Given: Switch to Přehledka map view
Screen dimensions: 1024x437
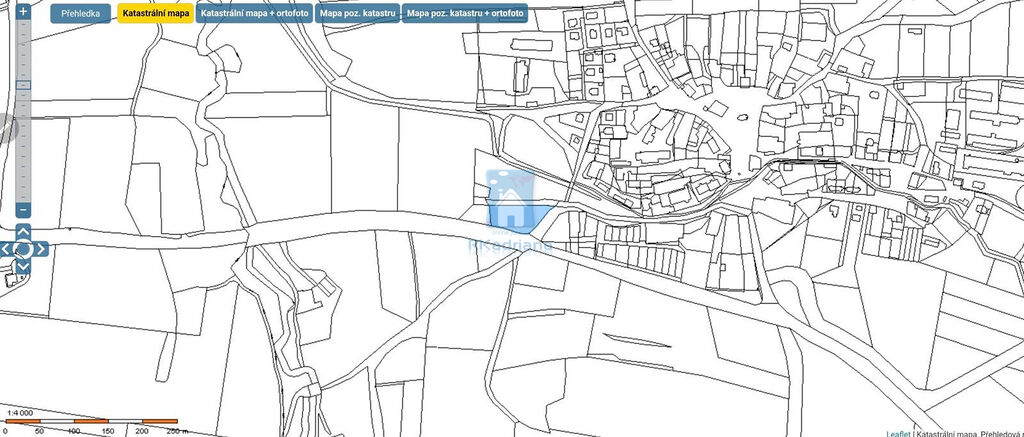Looking at the screenshot, I should click(x=80, y=15).
